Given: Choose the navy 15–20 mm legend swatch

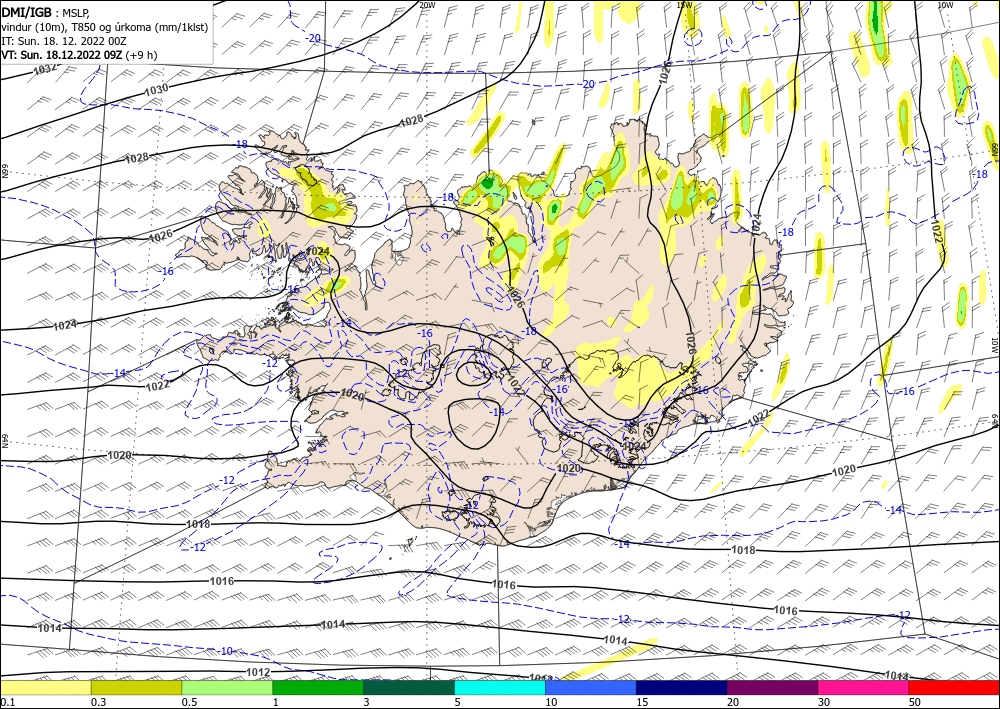Looking at the screenshot, I should [682, 687].
